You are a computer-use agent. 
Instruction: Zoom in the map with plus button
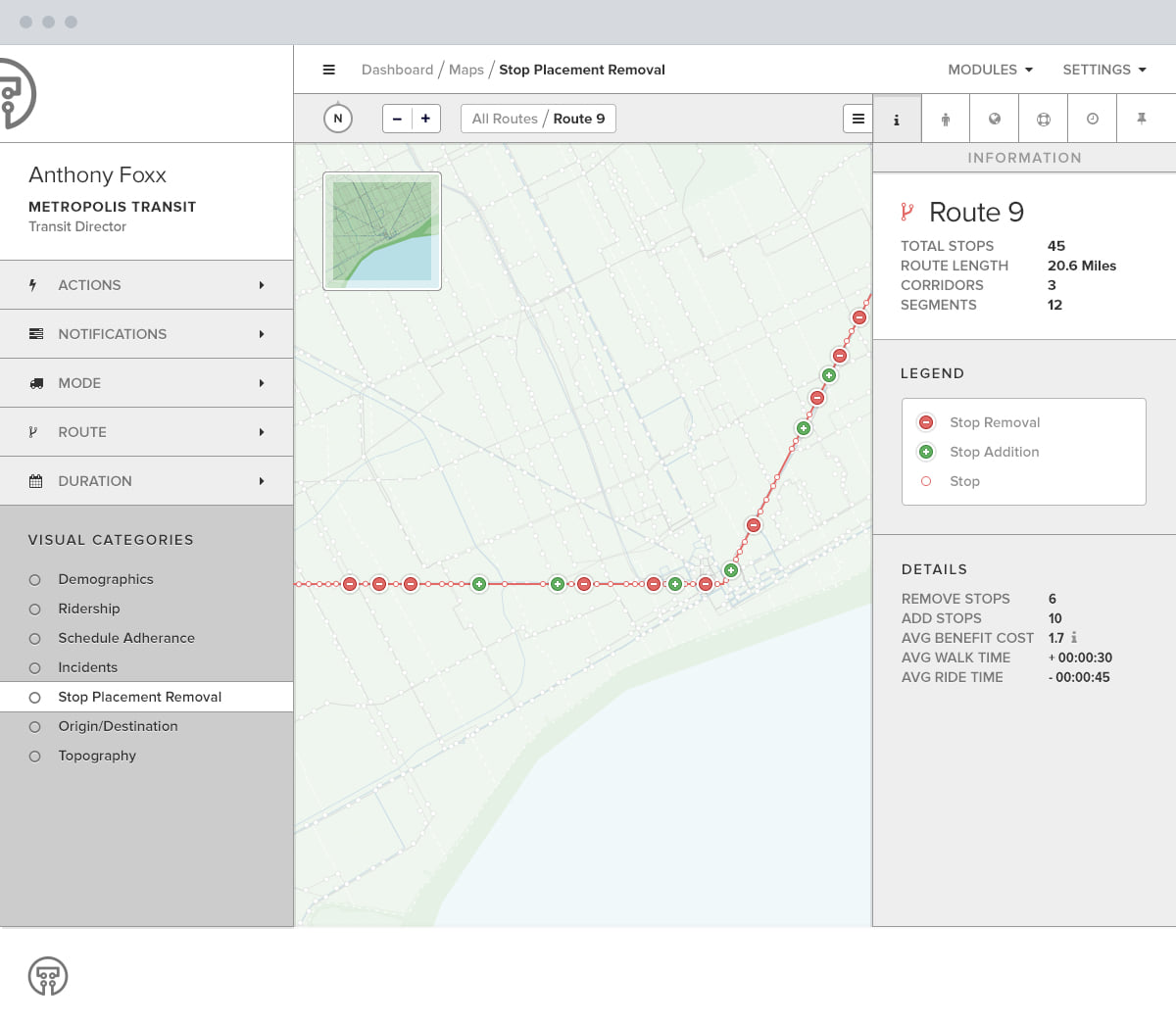point(425,119)
